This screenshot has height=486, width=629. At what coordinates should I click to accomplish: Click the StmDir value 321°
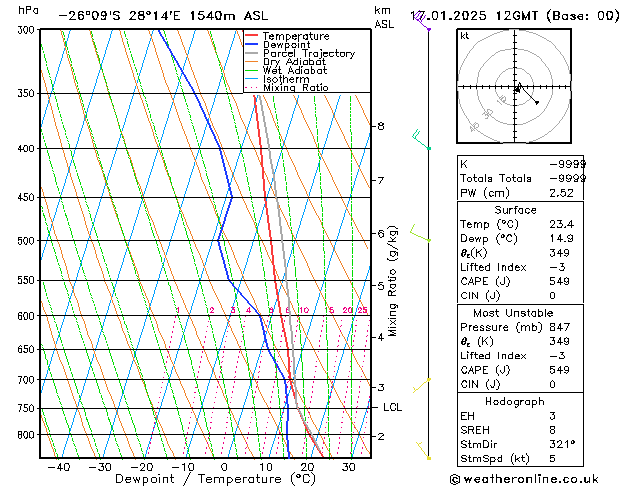[562, 444]
